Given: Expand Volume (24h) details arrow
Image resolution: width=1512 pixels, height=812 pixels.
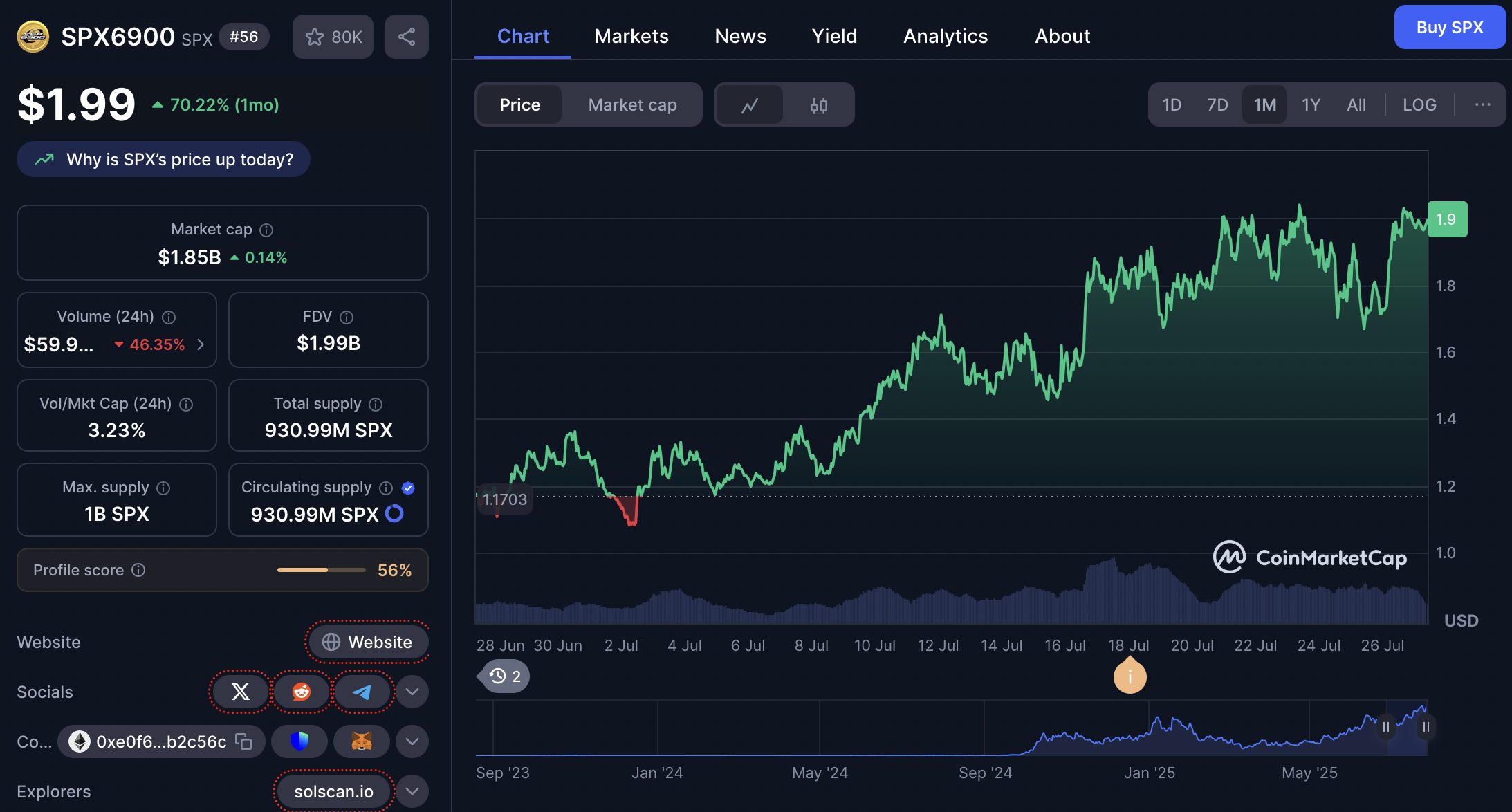Looking at the screenshot, I should 201,344.
